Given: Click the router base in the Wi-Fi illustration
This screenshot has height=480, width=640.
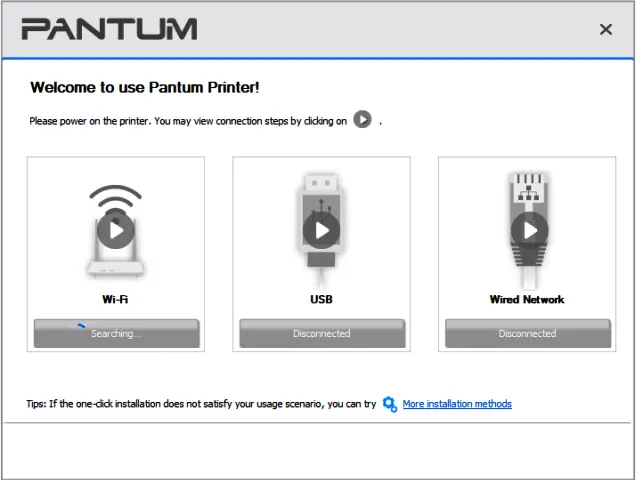Looking at the screenshot, I should tap(116, 268).
